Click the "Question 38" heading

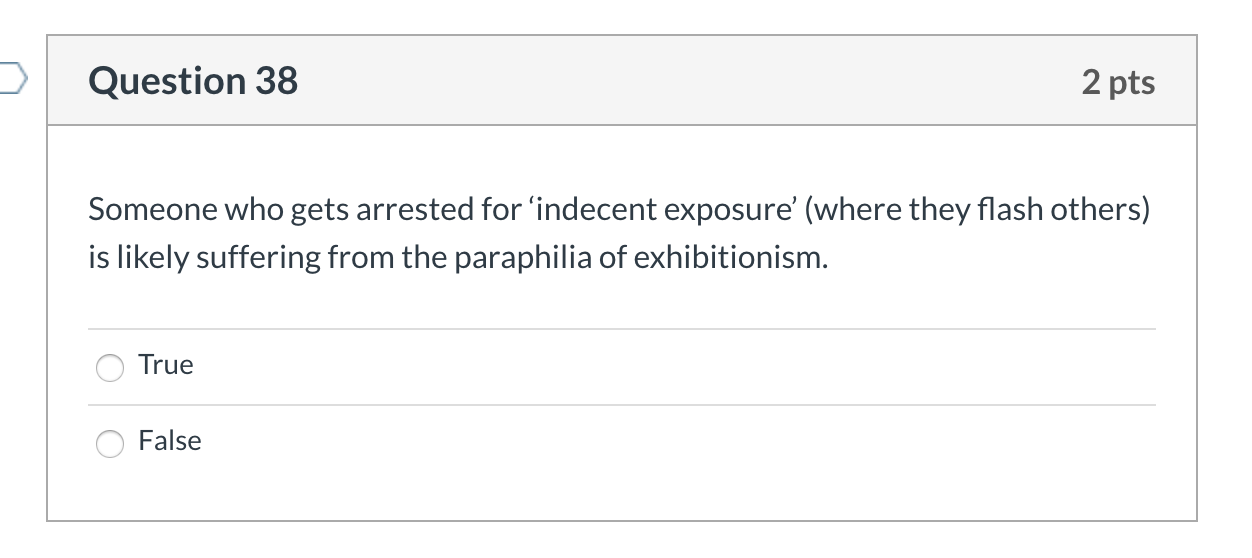point(193,81)
